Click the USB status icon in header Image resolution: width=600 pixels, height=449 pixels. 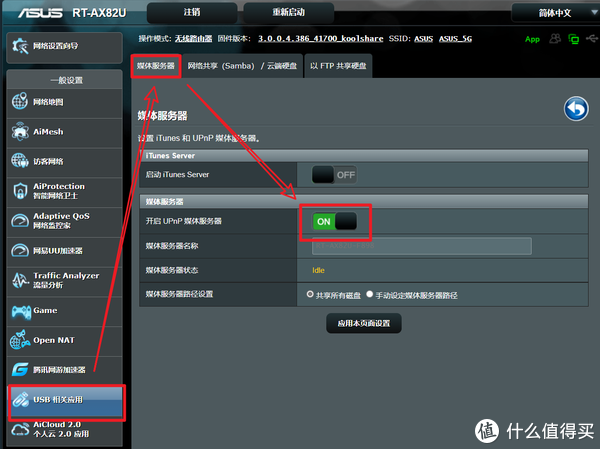coord(592,38)
